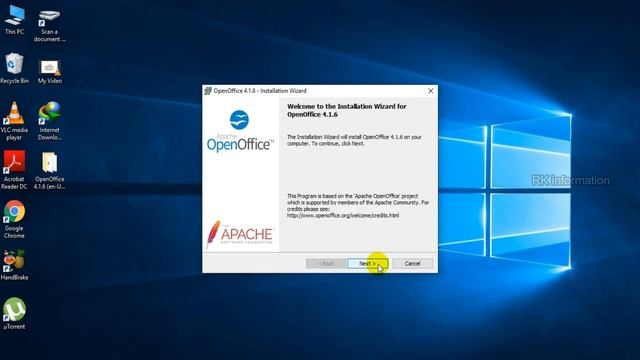Click the Apache Software Foundation logo

pyautogui.click(x=240, y=234)
